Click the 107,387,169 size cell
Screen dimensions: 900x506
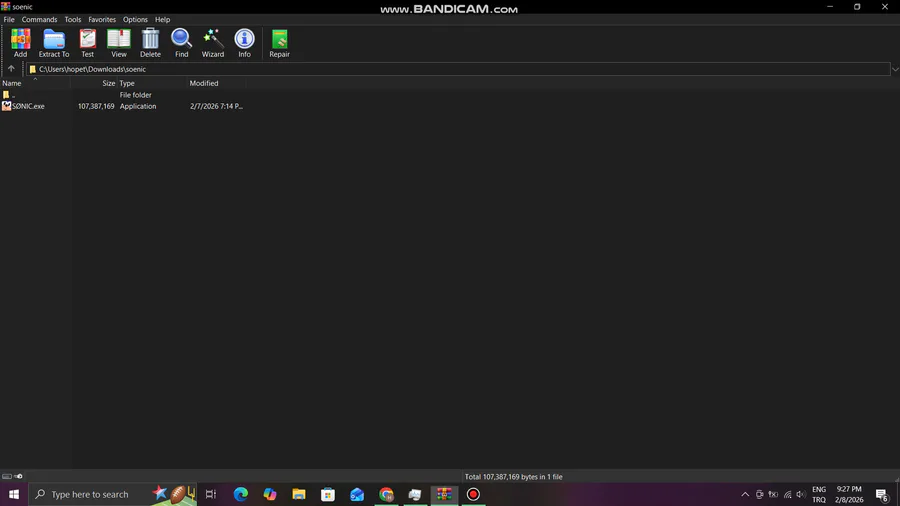tap(96, 107)
